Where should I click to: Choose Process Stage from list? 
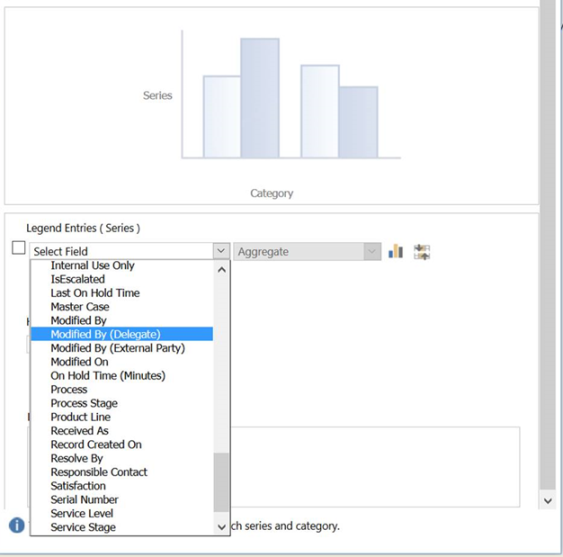122,403
